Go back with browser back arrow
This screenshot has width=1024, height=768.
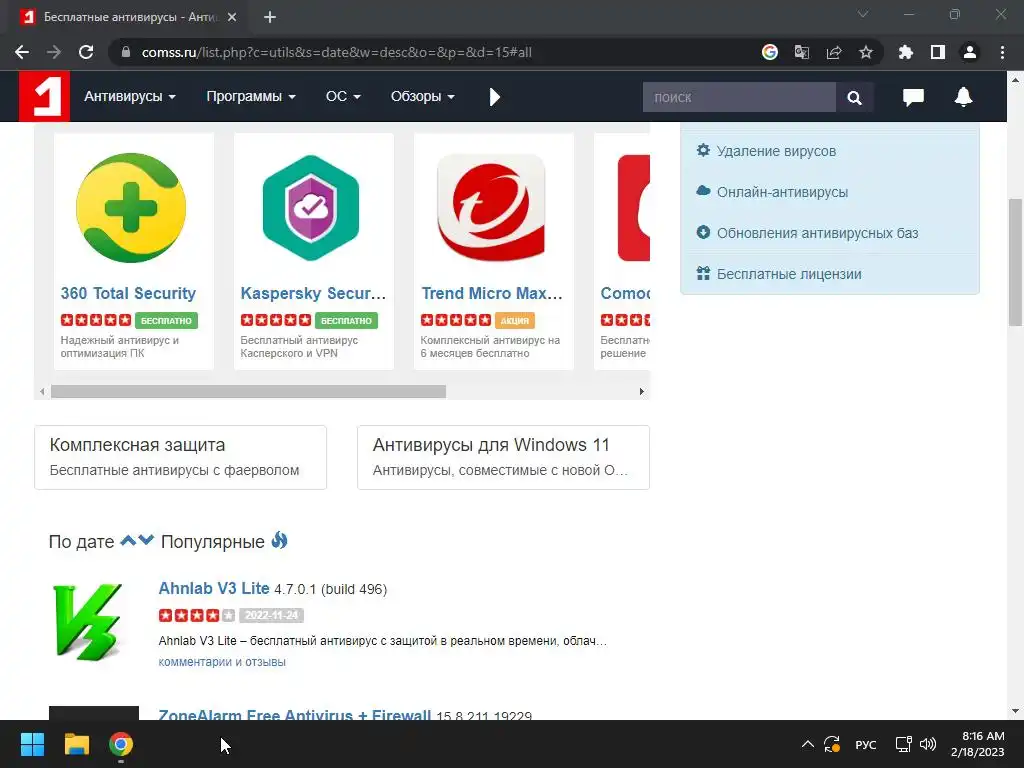(22, 52)
